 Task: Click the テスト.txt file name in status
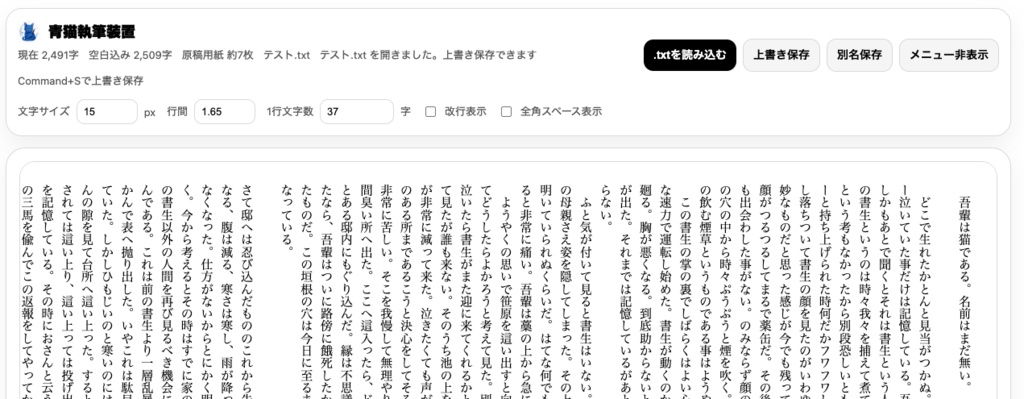[287, 55]
